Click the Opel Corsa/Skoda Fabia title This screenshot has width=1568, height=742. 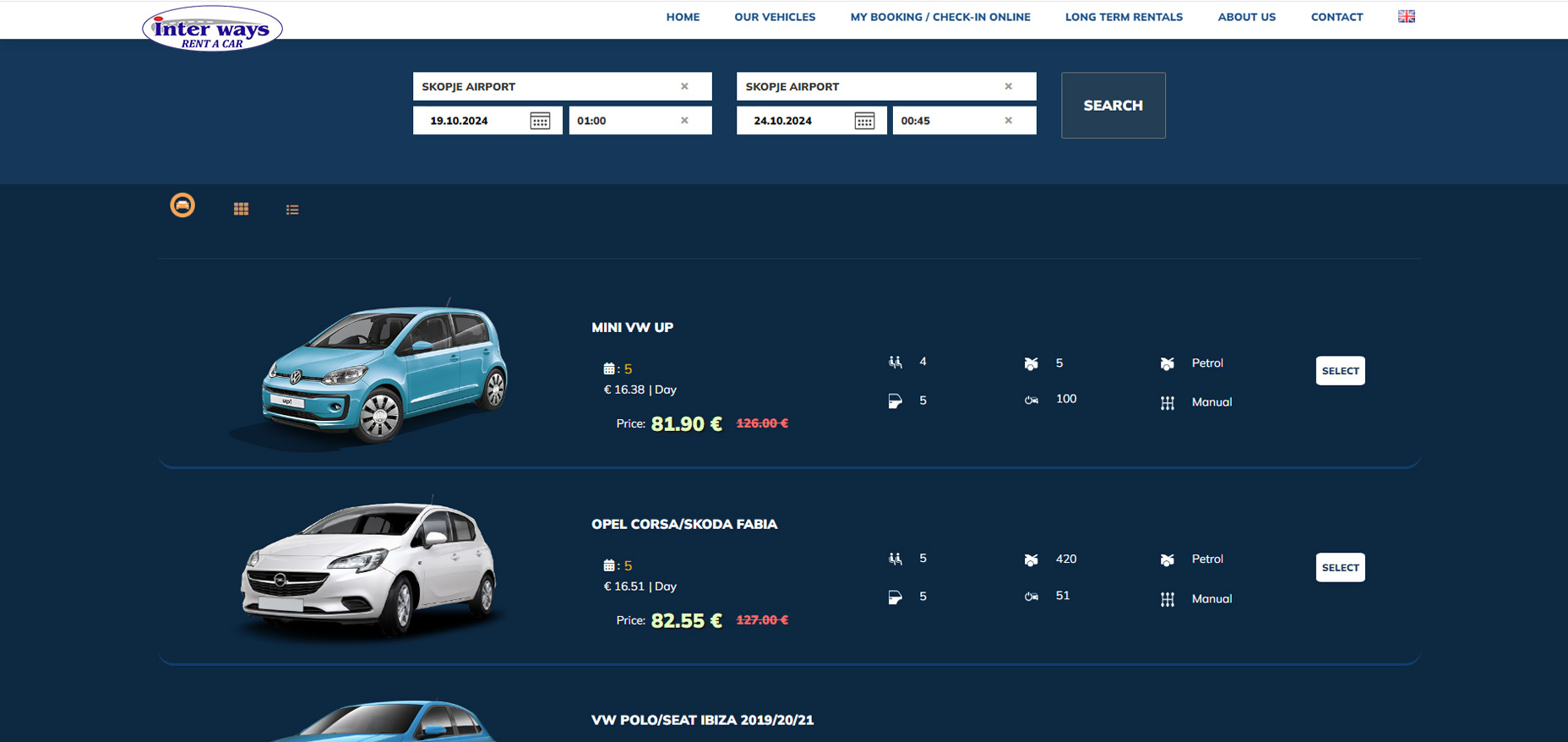(x=684, y=524)
